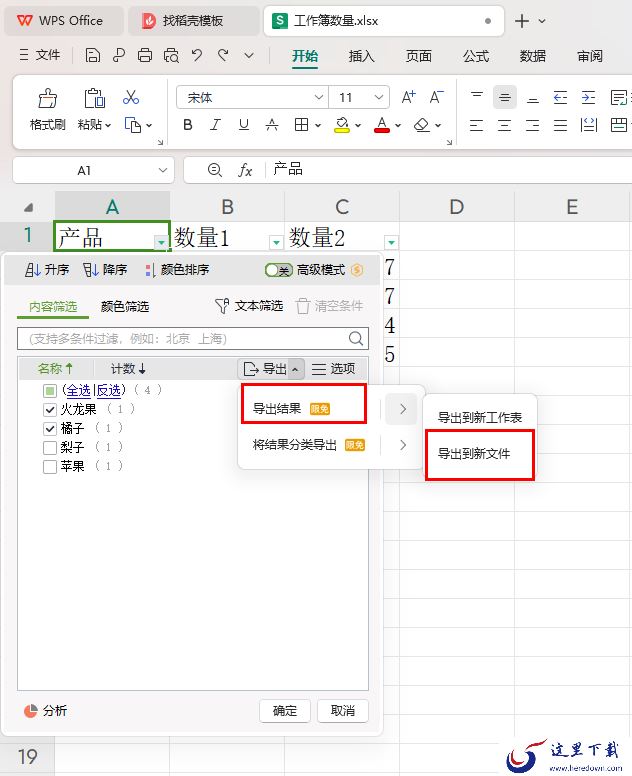Open the 数据 ribbon tab
This screenshot has width=632, height=776.
coord(533,56)
